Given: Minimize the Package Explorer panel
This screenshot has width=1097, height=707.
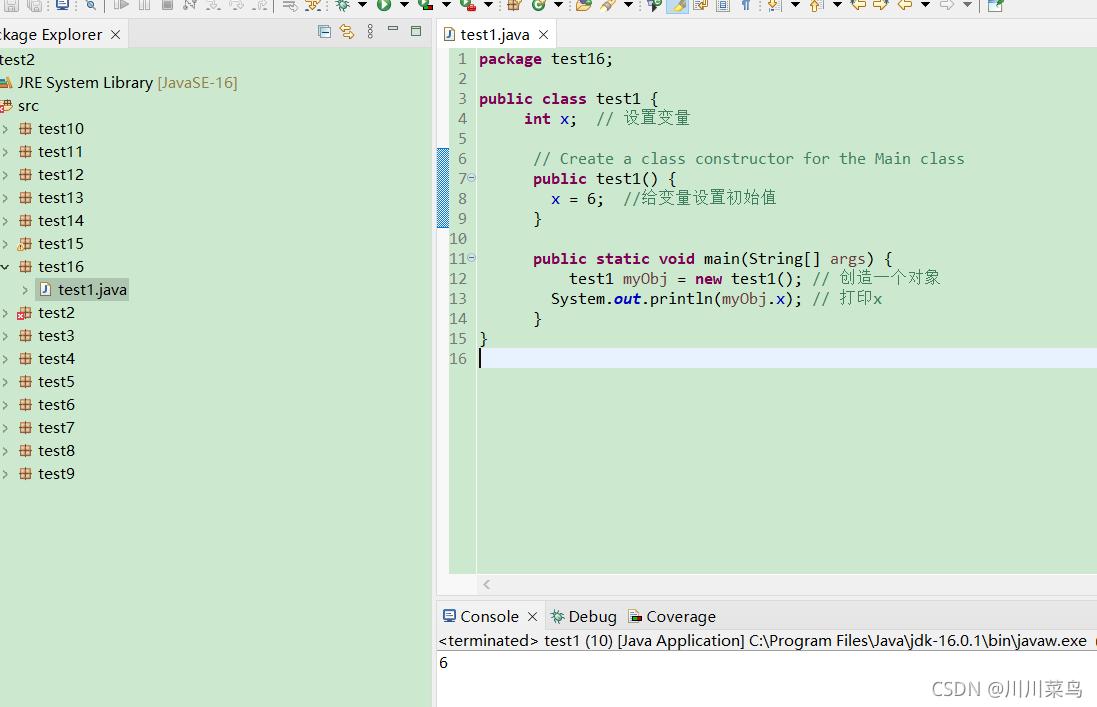Looking at the screenshot, I should coord(393,29).
